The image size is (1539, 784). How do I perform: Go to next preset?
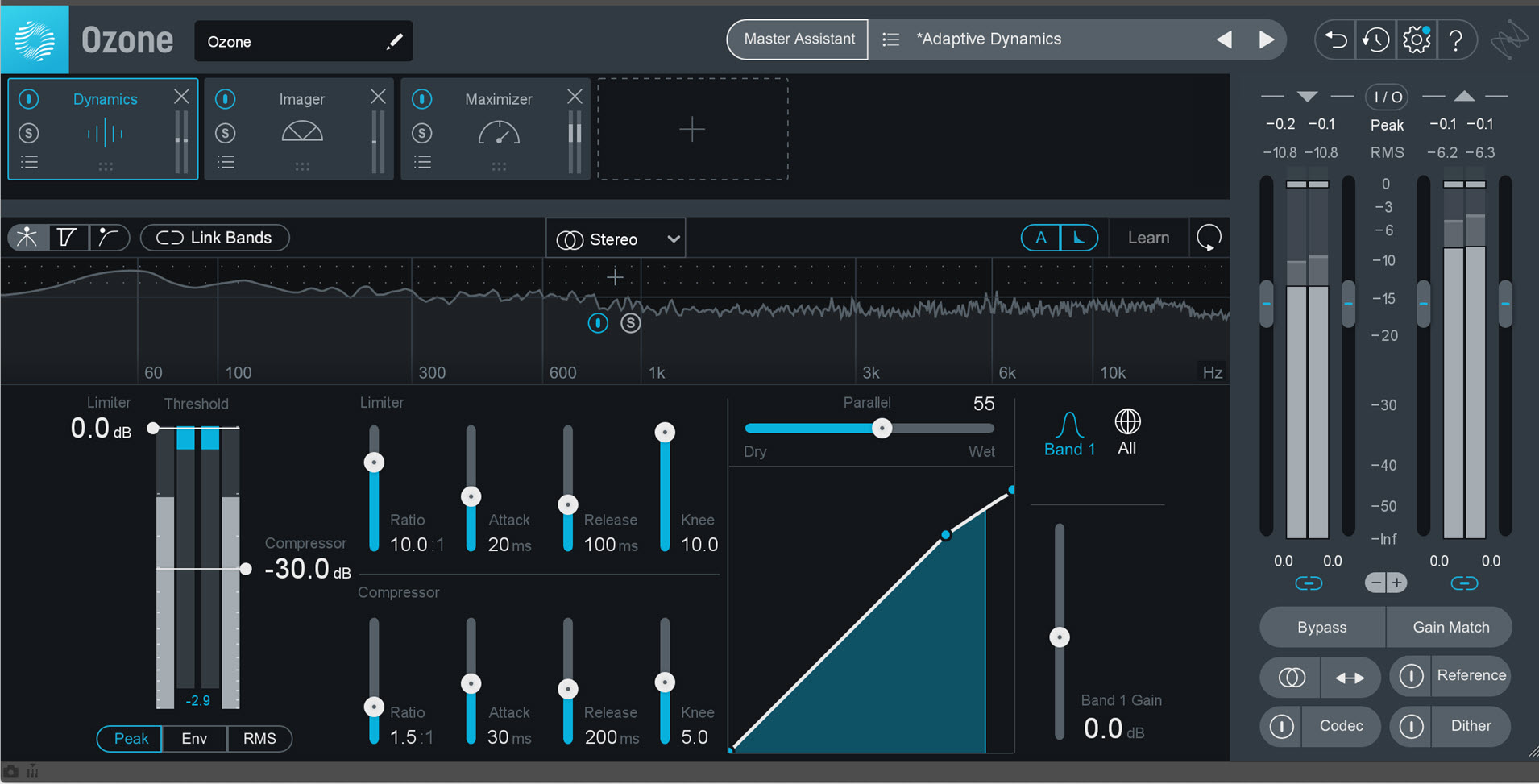[x=1267, y=39]
